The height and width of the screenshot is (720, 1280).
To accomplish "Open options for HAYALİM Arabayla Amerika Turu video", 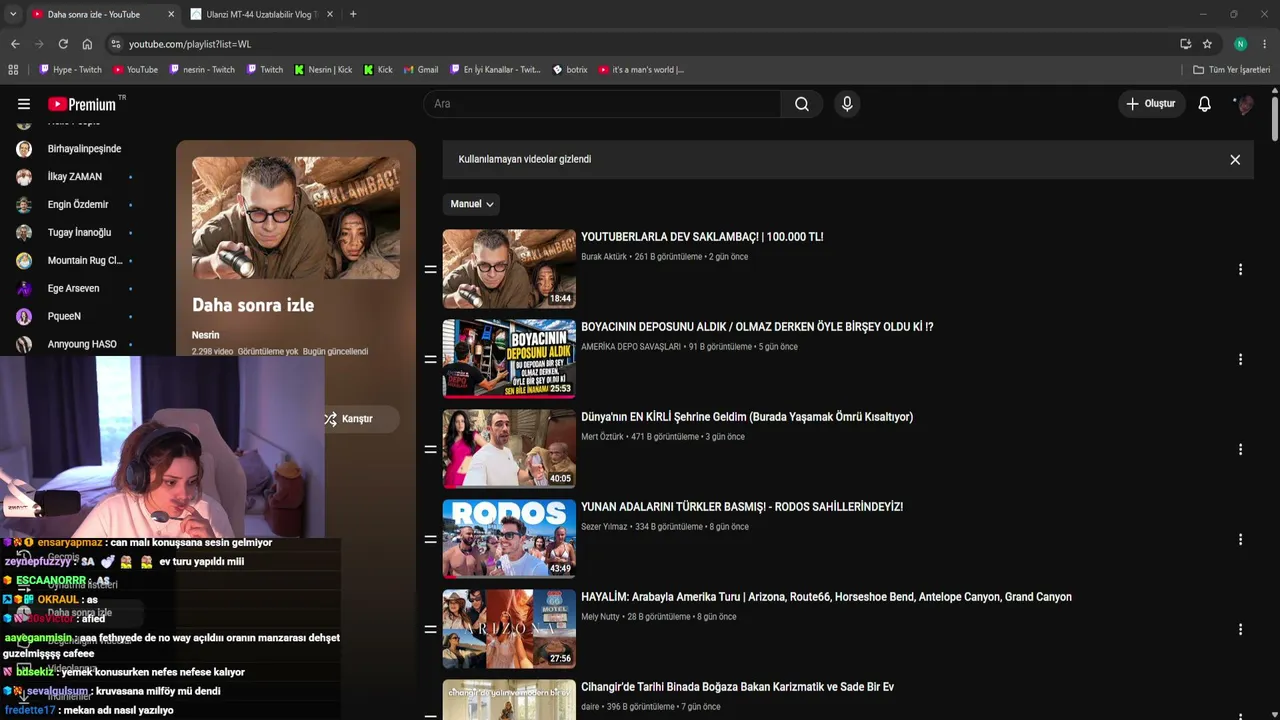I will point(1240,629).
